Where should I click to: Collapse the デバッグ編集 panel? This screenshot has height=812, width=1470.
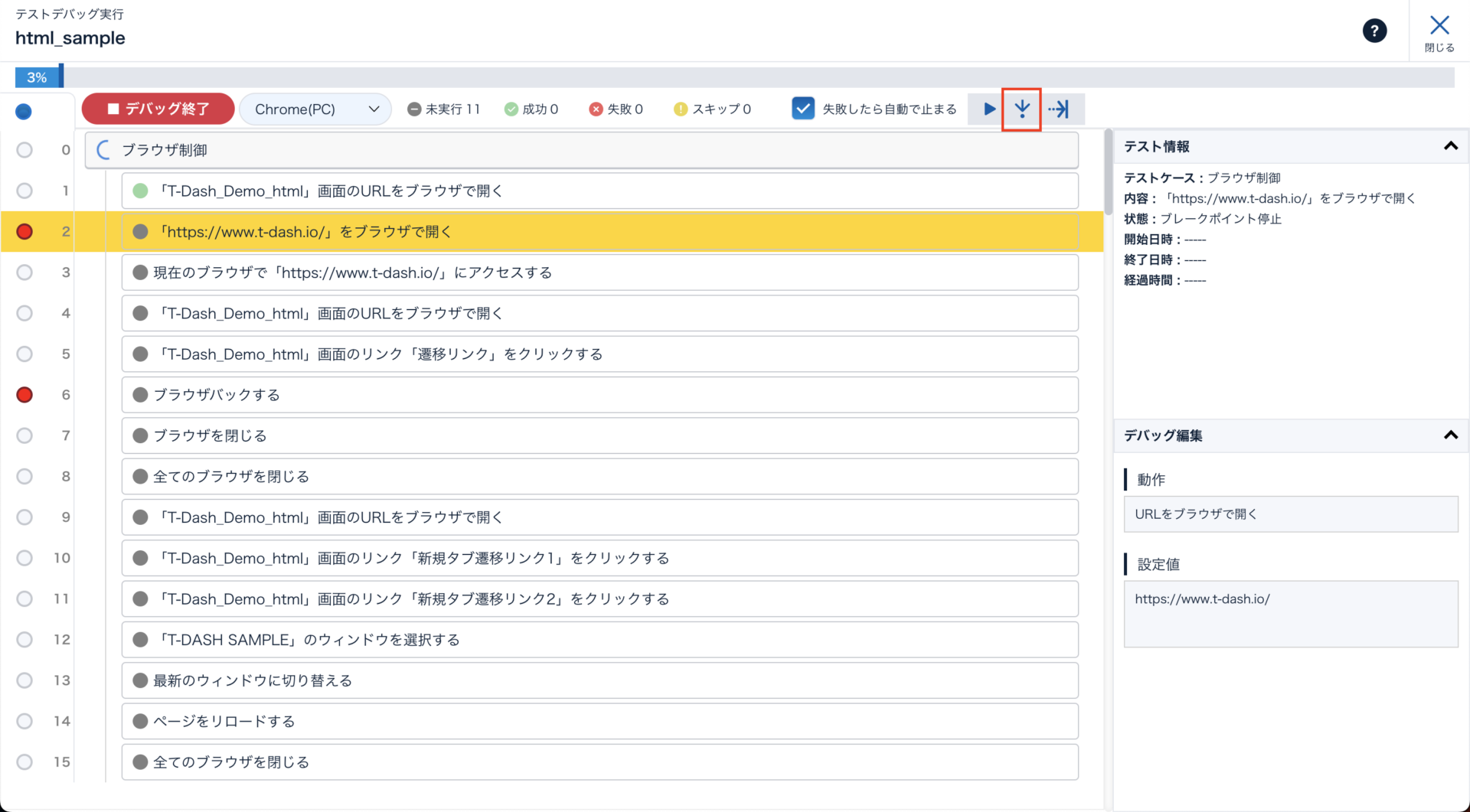coord(1450,435)
